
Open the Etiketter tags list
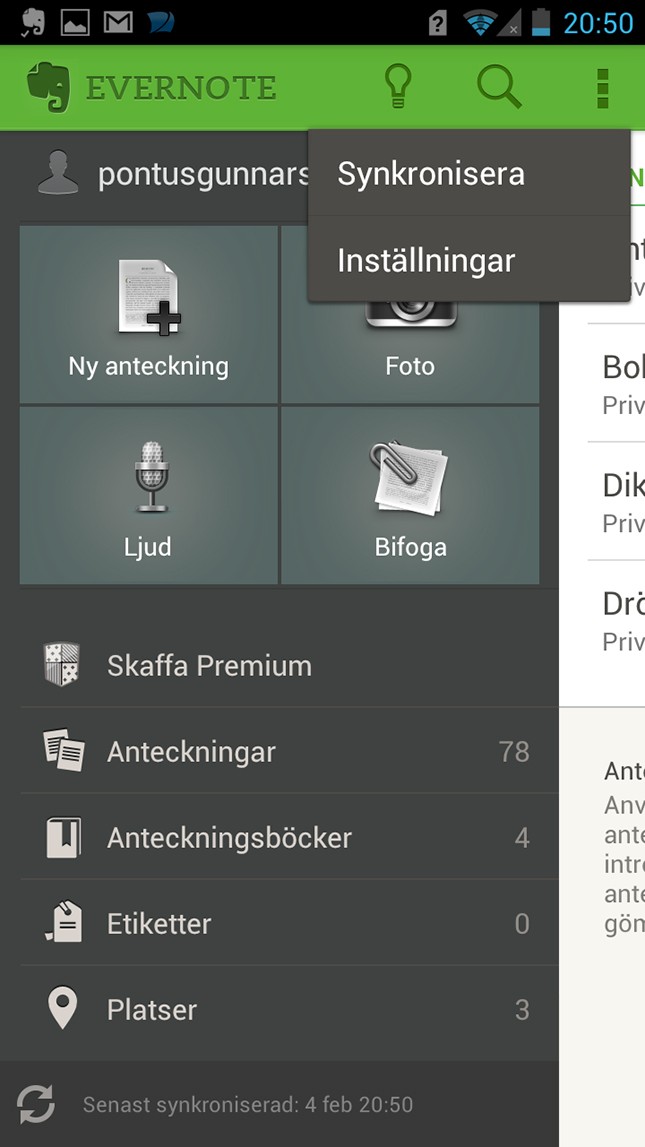click(x=159, y=923)
